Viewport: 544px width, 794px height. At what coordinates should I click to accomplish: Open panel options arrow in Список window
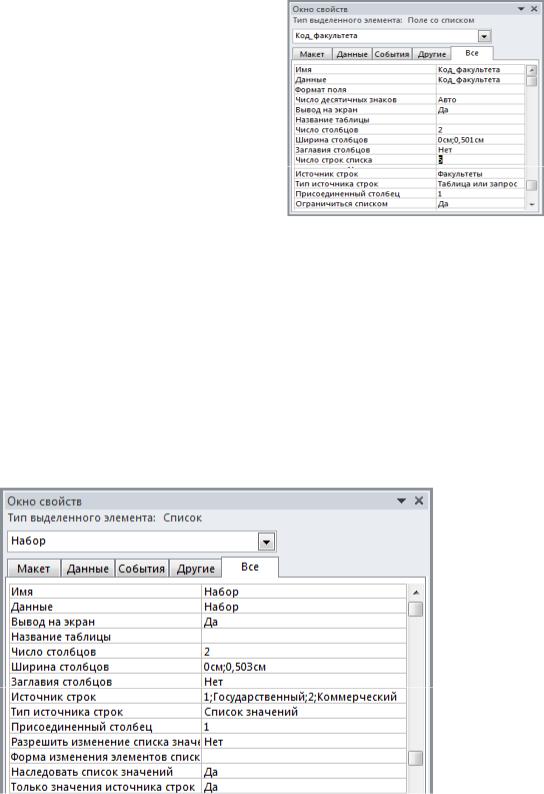tap(401, 501)
